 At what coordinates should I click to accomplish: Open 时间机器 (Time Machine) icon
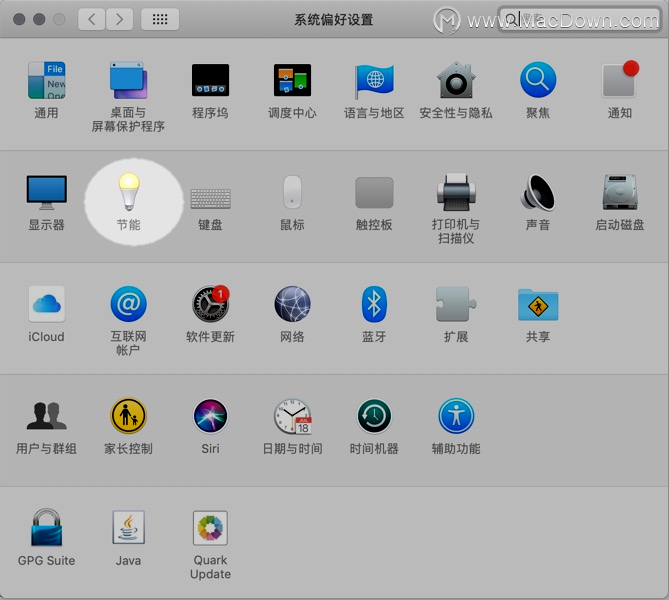[x=374, y=416]
